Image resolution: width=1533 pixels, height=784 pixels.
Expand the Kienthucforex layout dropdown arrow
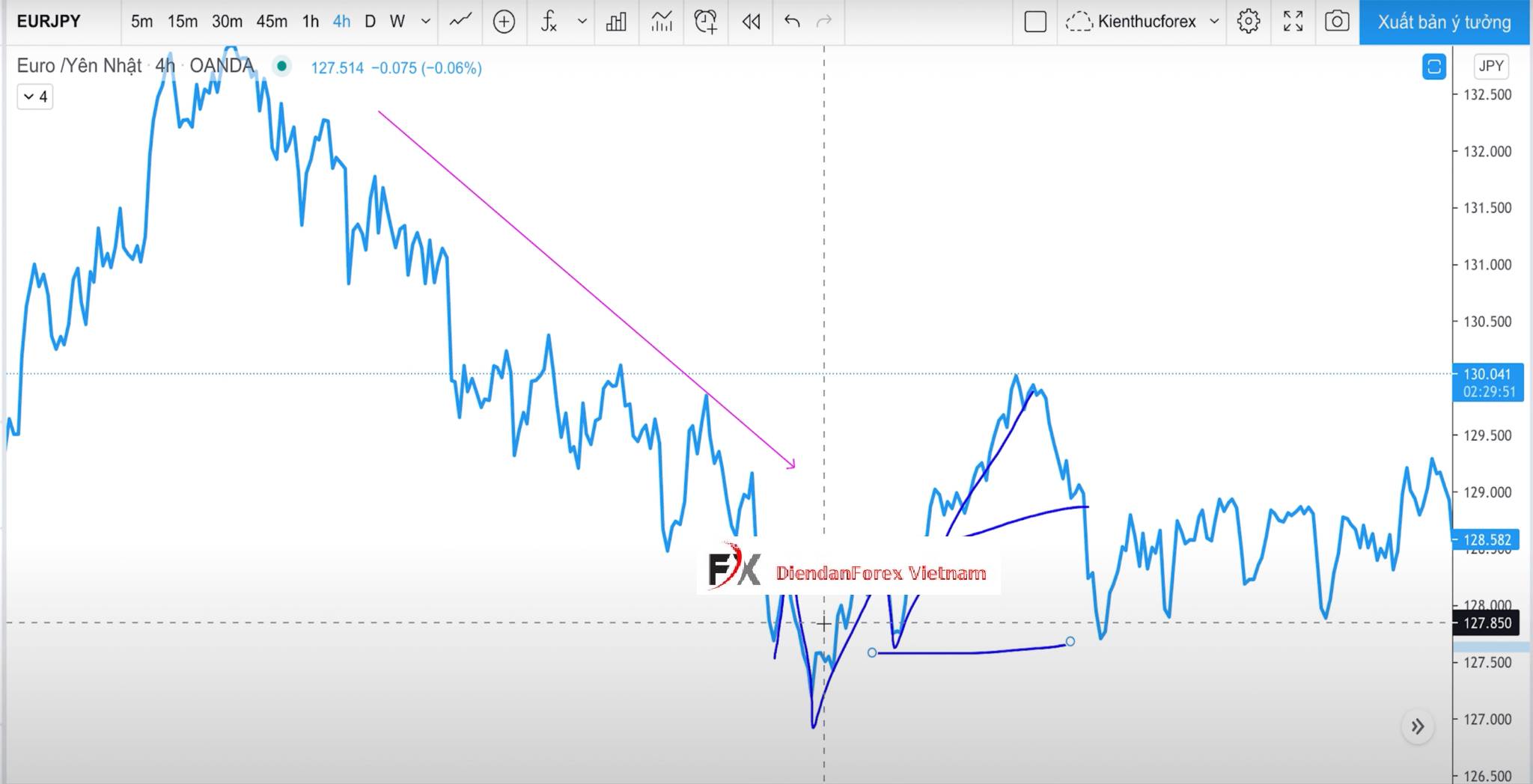click(1214, 21)
